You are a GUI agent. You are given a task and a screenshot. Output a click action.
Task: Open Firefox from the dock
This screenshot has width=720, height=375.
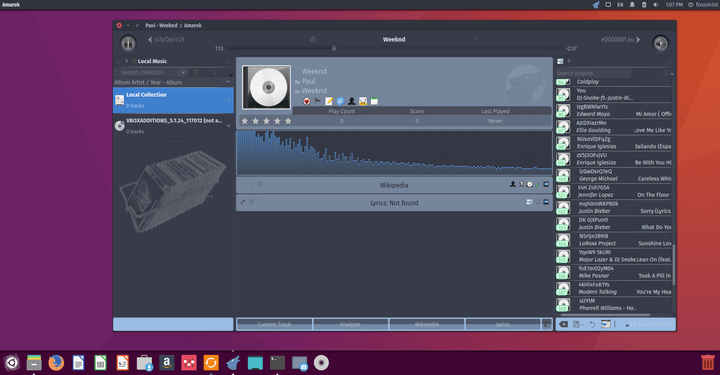[x=56, y=363]
